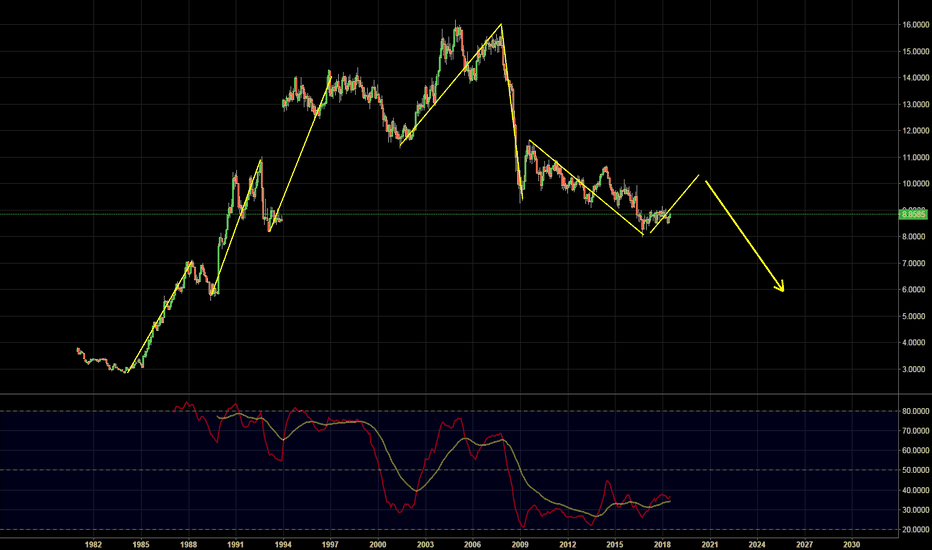Click the 14.0000 price scale label
This screenshot has height=550, width=932.
(915, 78)
